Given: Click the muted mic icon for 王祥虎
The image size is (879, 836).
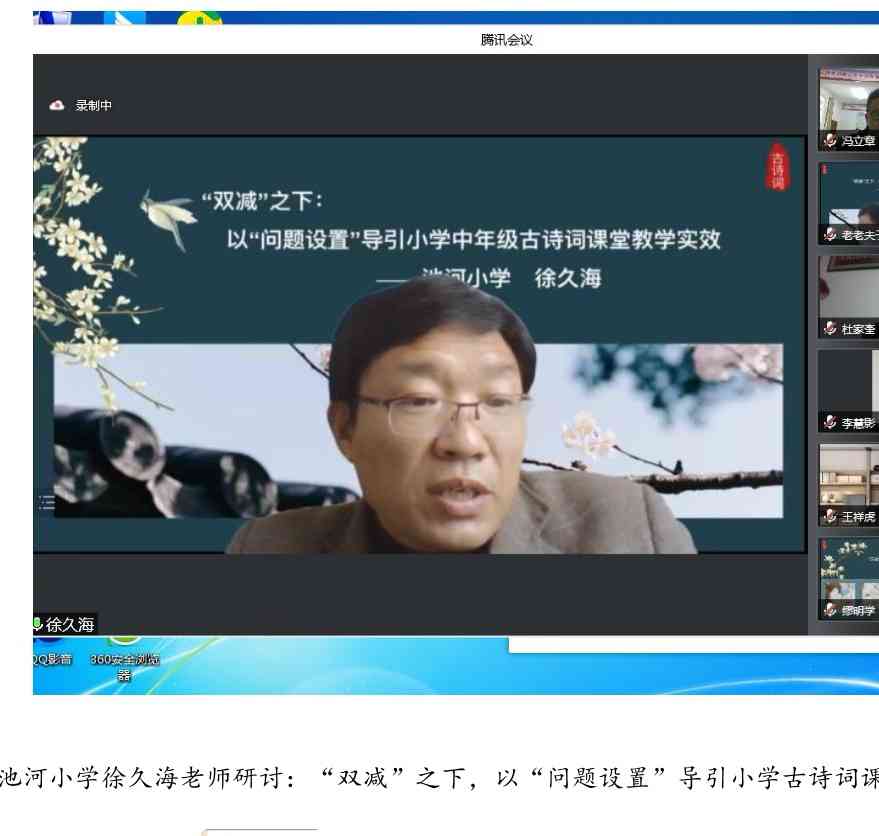Looking at the screenshot, I should 829,516.
